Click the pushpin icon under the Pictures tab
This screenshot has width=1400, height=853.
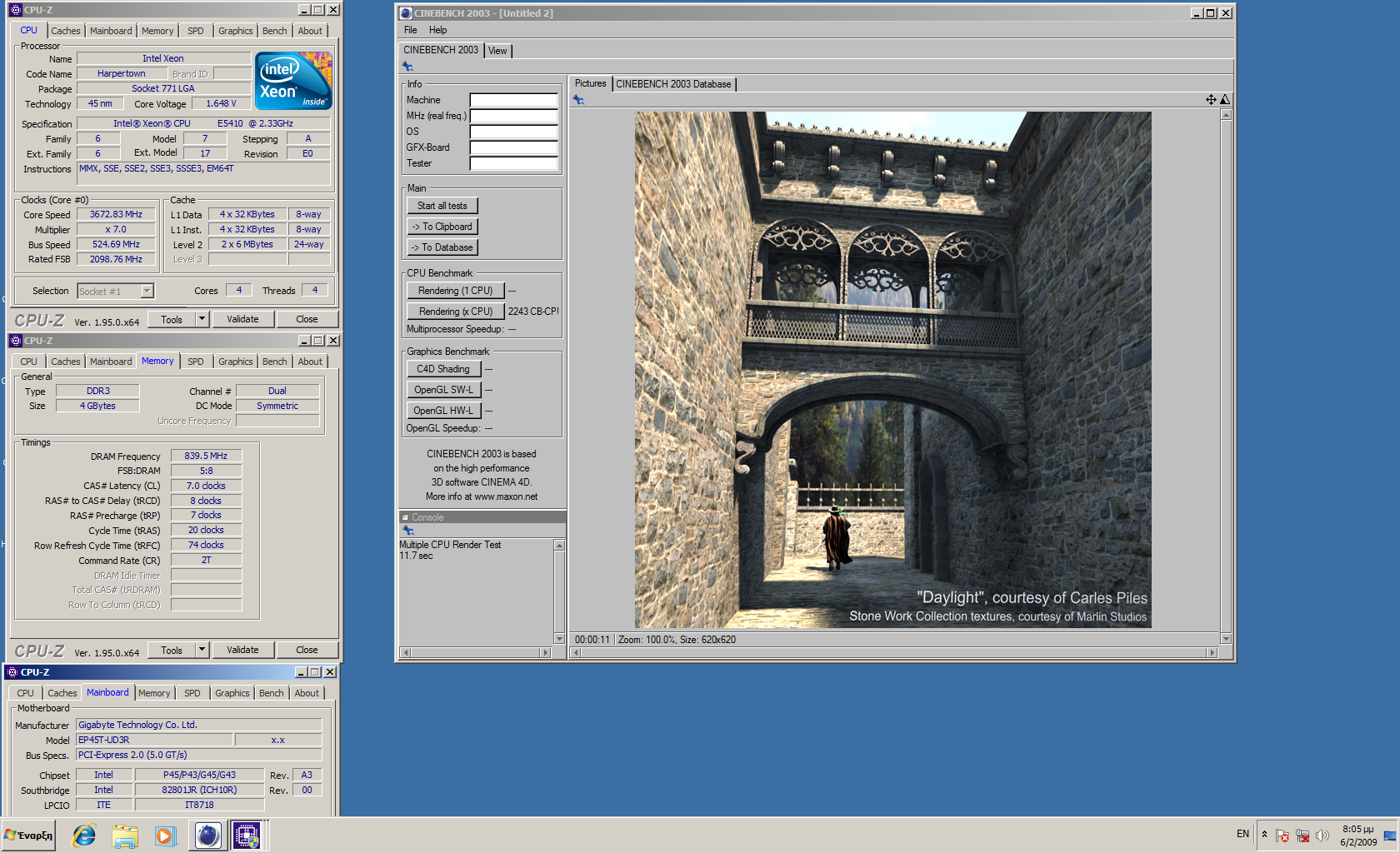[578, 100]
